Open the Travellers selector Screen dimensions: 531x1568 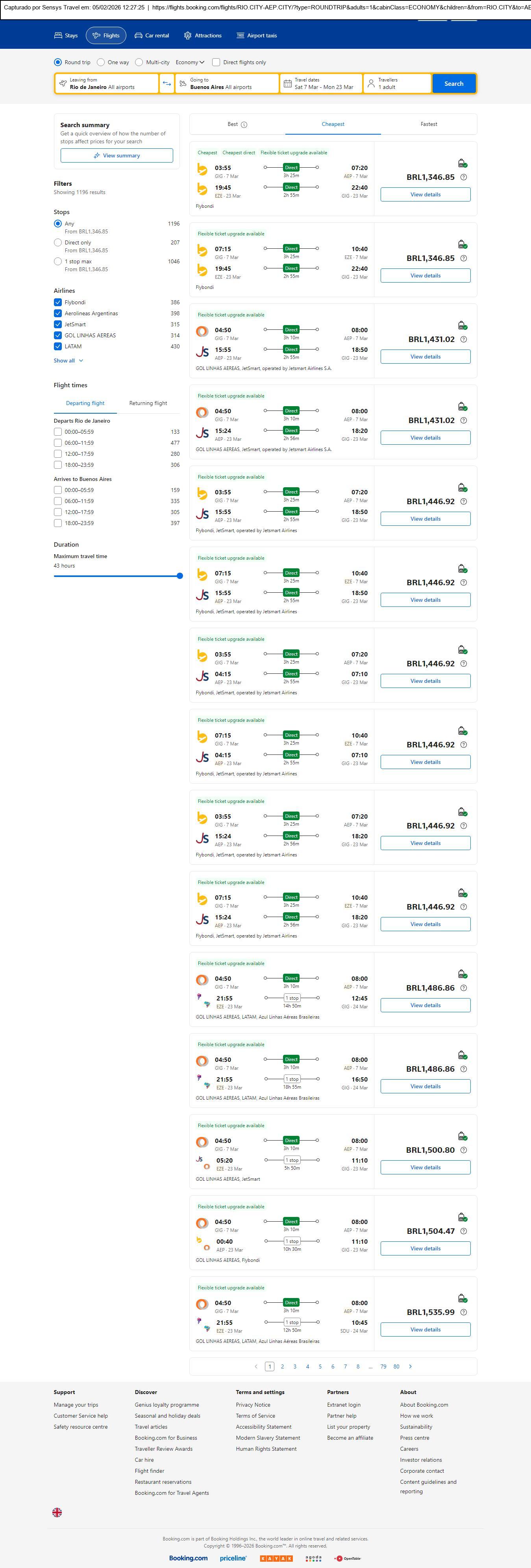coord(397,83)
